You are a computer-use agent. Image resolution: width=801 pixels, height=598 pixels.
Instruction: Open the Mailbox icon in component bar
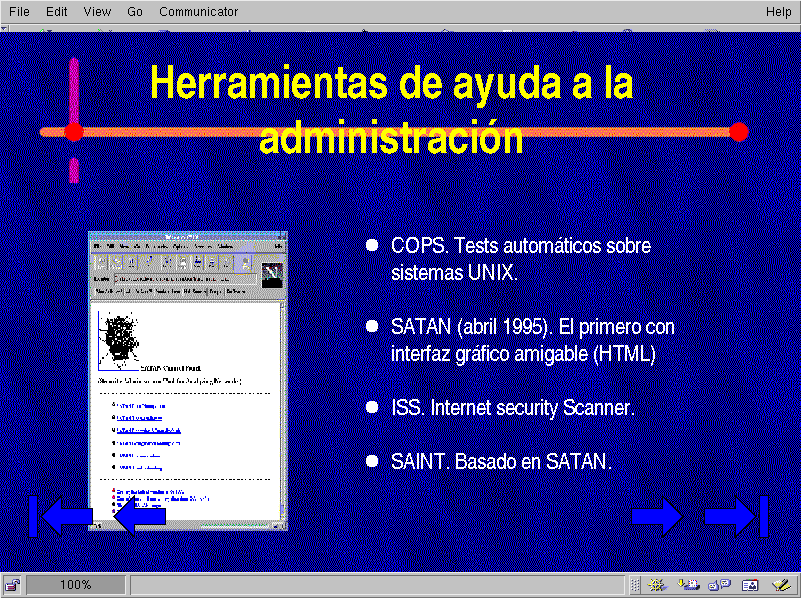tap(688, 585)
